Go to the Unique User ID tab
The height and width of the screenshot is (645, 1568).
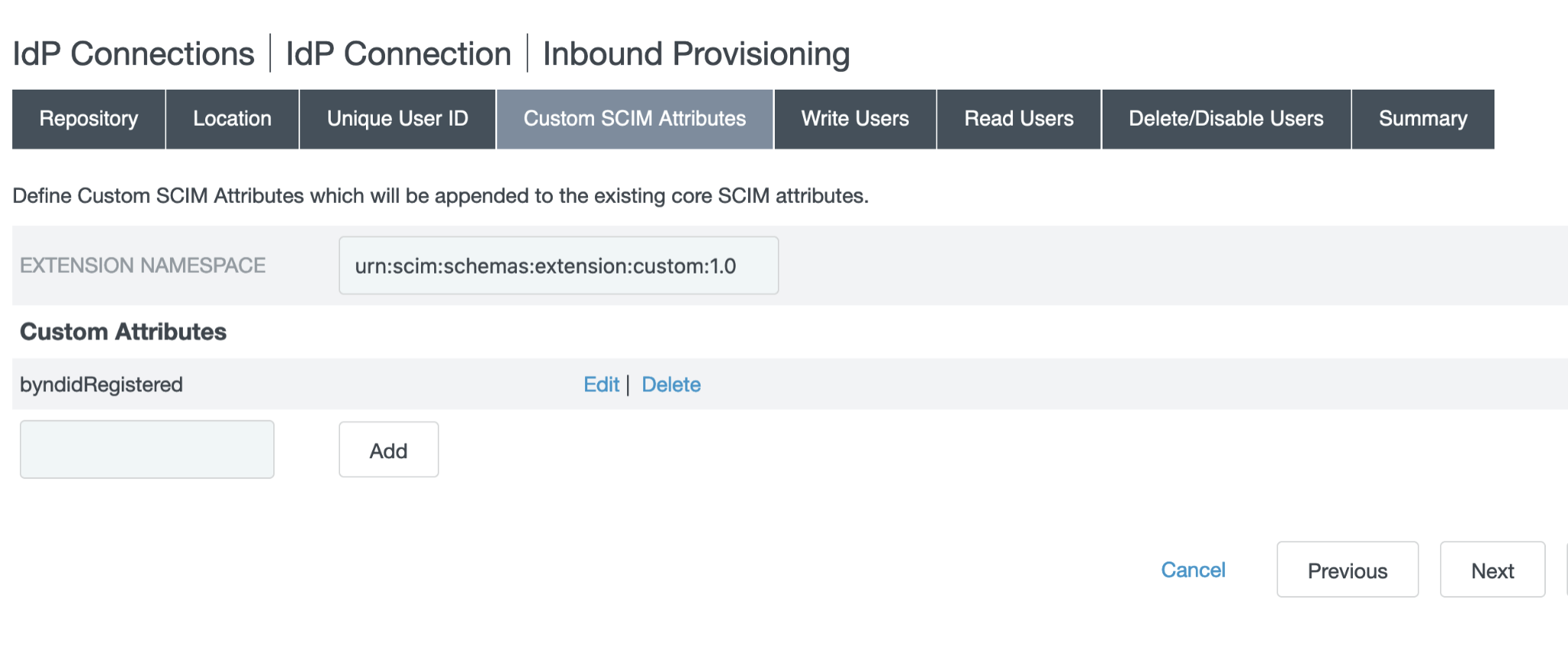coord(397,119)
